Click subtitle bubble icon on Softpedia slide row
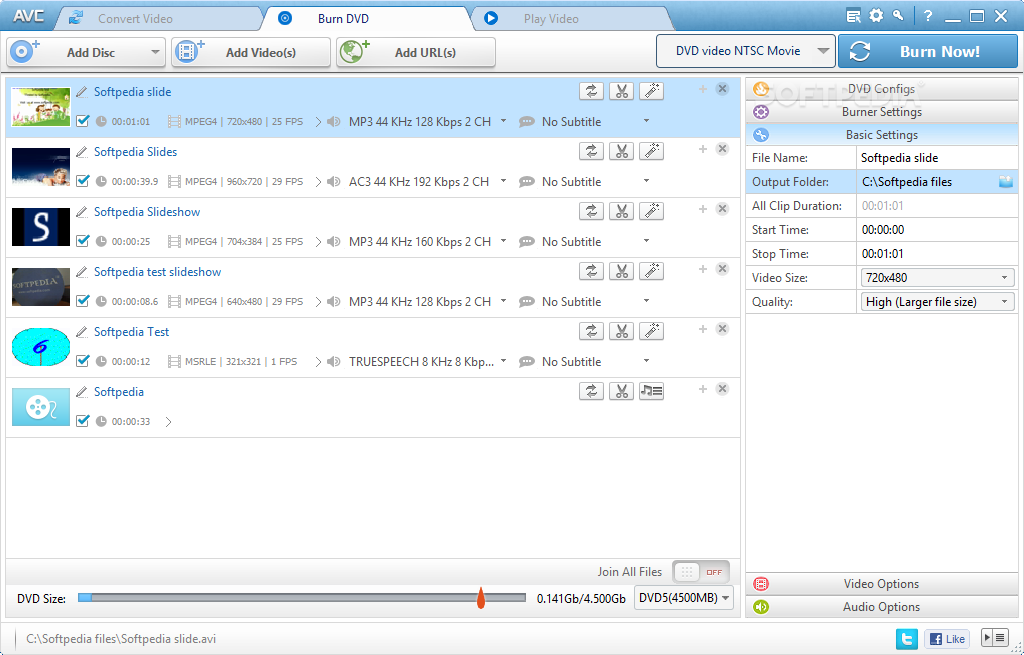The height and width of the screenshot is (655, 1024). 526,122
